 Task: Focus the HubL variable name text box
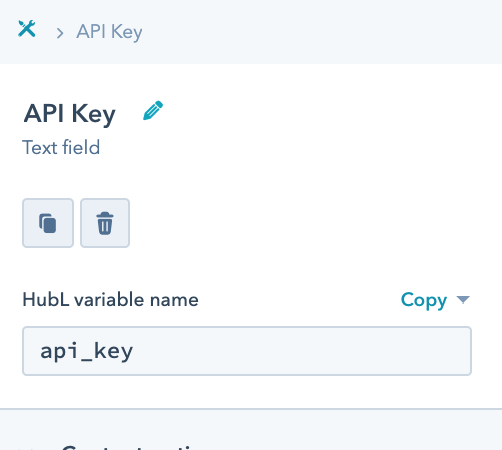247,351
